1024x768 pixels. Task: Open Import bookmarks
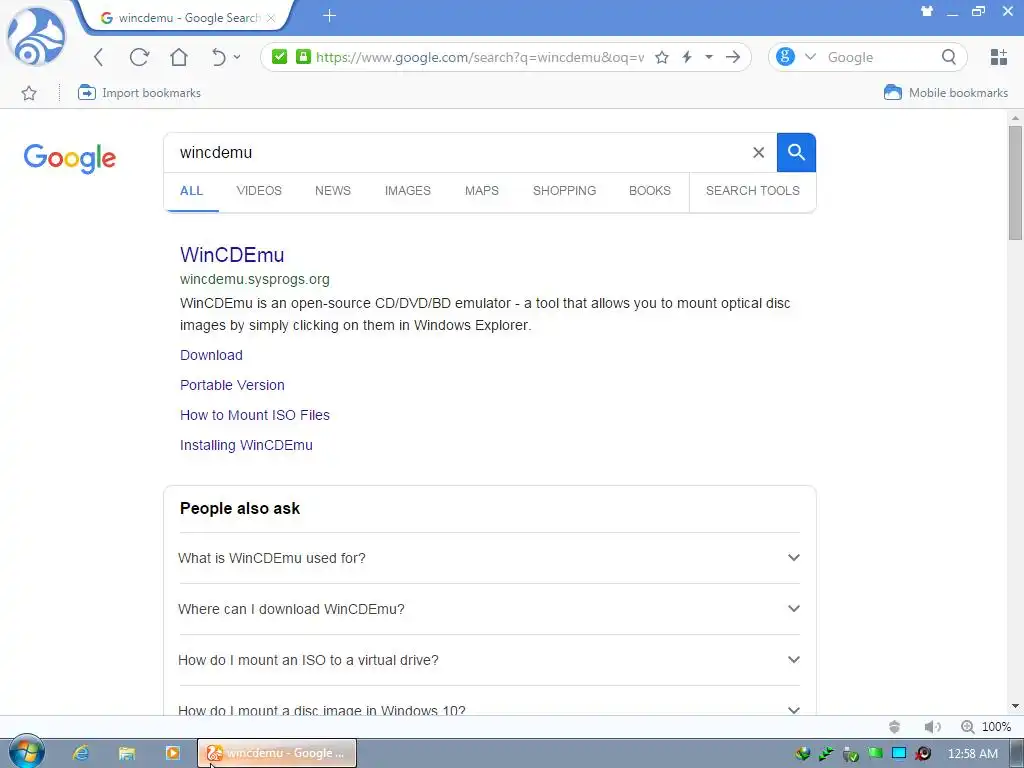pyautogui.click(x=139, y=93)
